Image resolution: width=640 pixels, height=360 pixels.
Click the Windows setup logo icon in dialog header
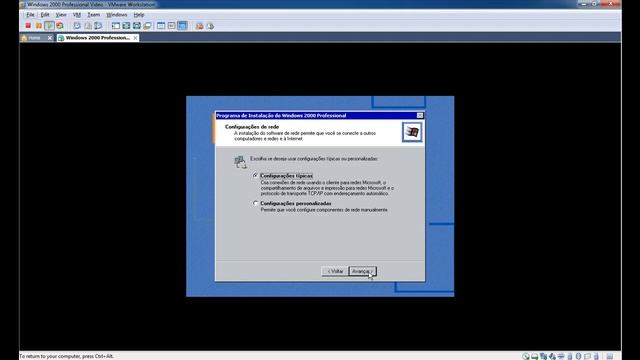(412, 132)
